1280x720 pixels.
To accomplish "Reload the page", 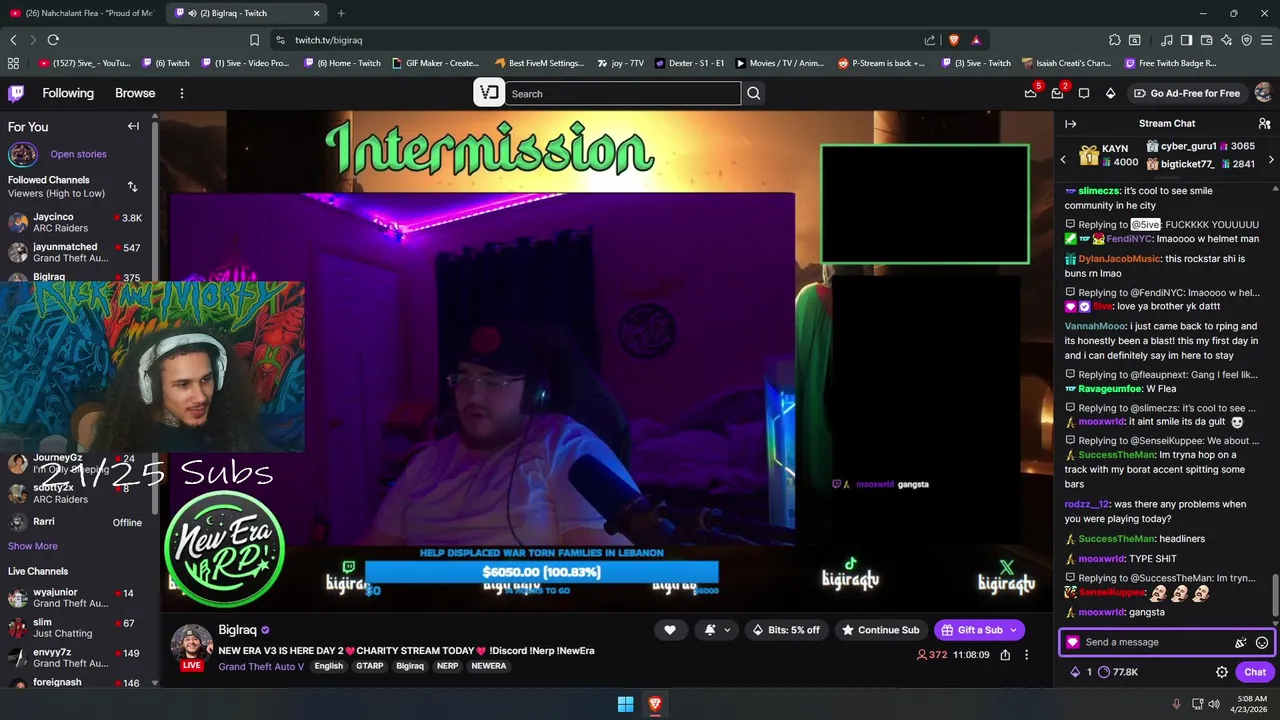I will (x=53, y=40).
